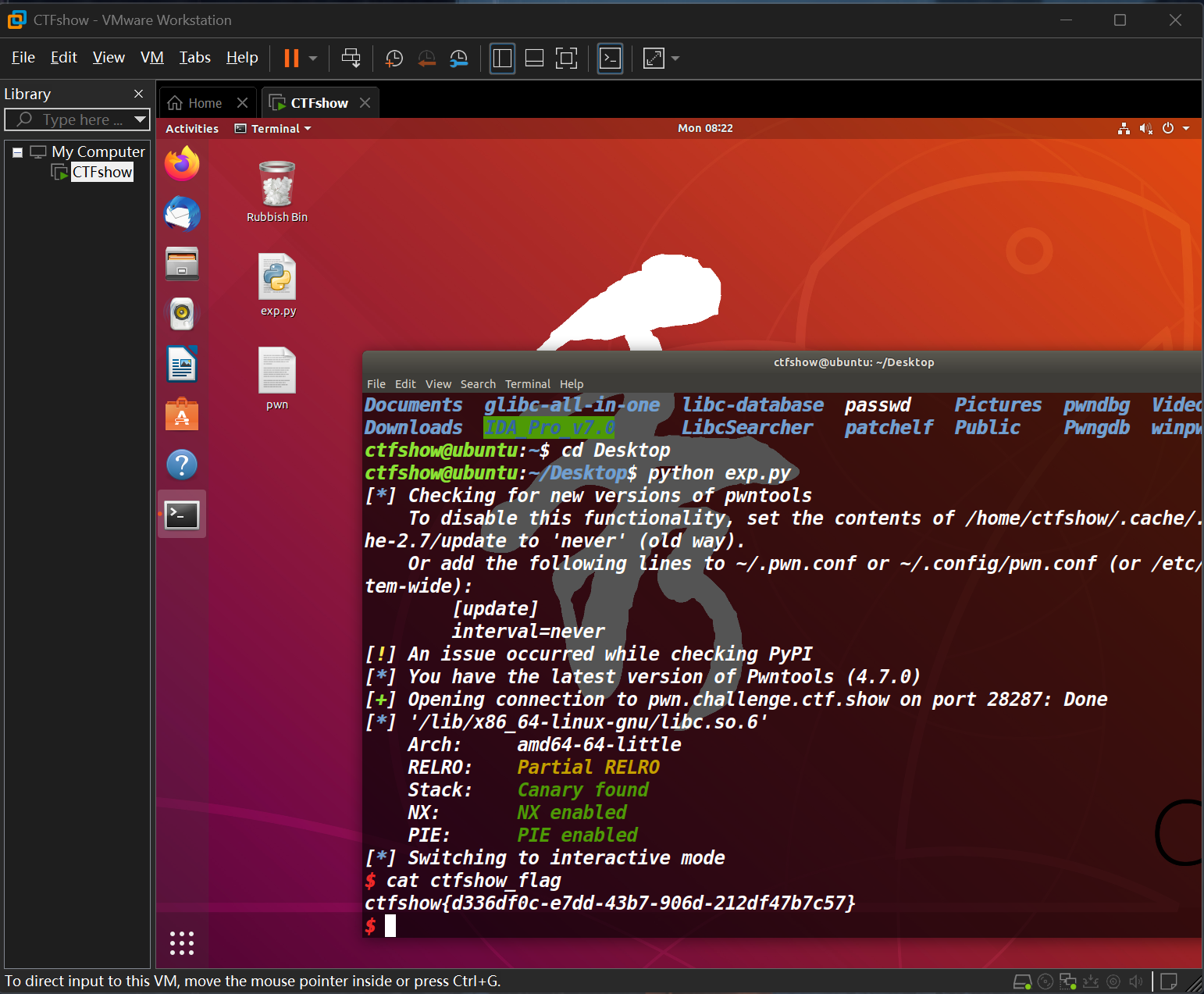
Task: Open the terminal window's Edit menu
Action: (405, 384)
